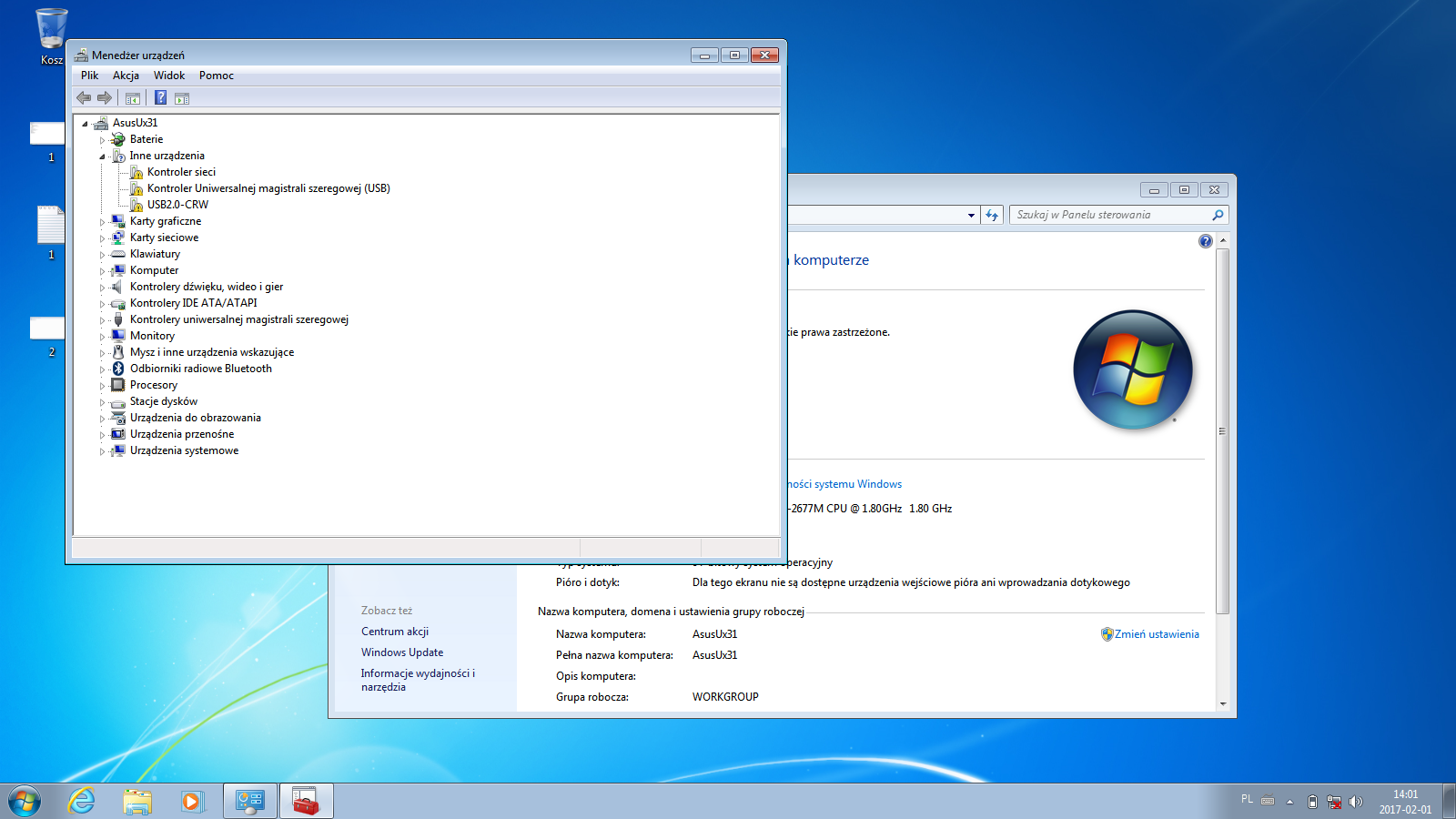The width and height of the screenshot is (1456, 819).
Task: Click the Karty graficzne category icon
Action: pyautogui.click(x=118, y=221)
